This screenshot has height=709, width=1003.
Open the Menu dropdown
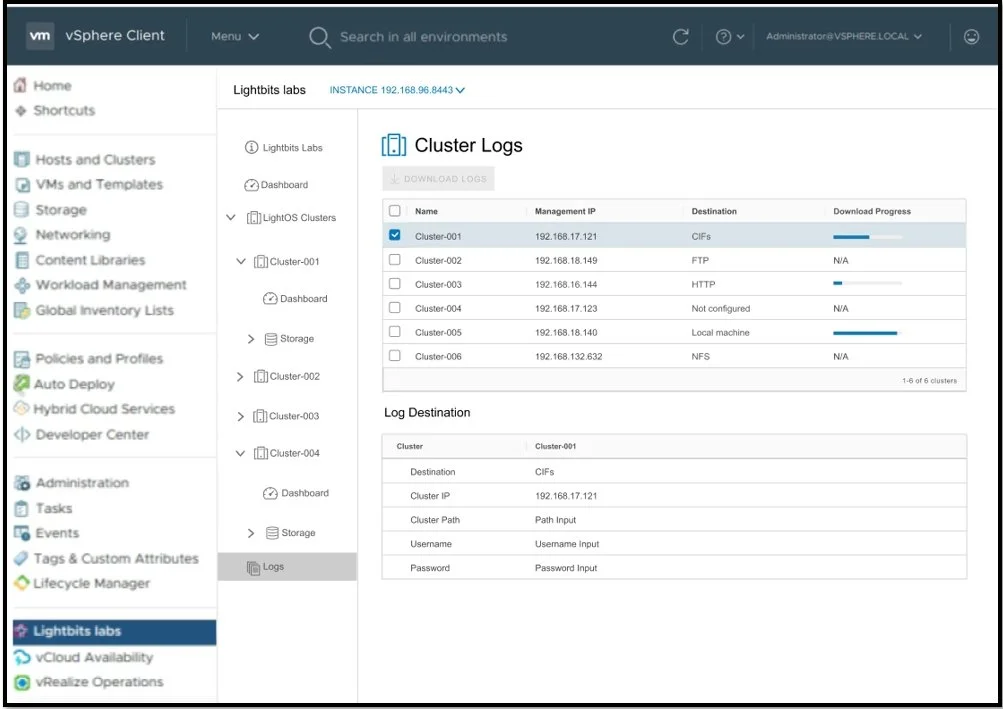235,36
